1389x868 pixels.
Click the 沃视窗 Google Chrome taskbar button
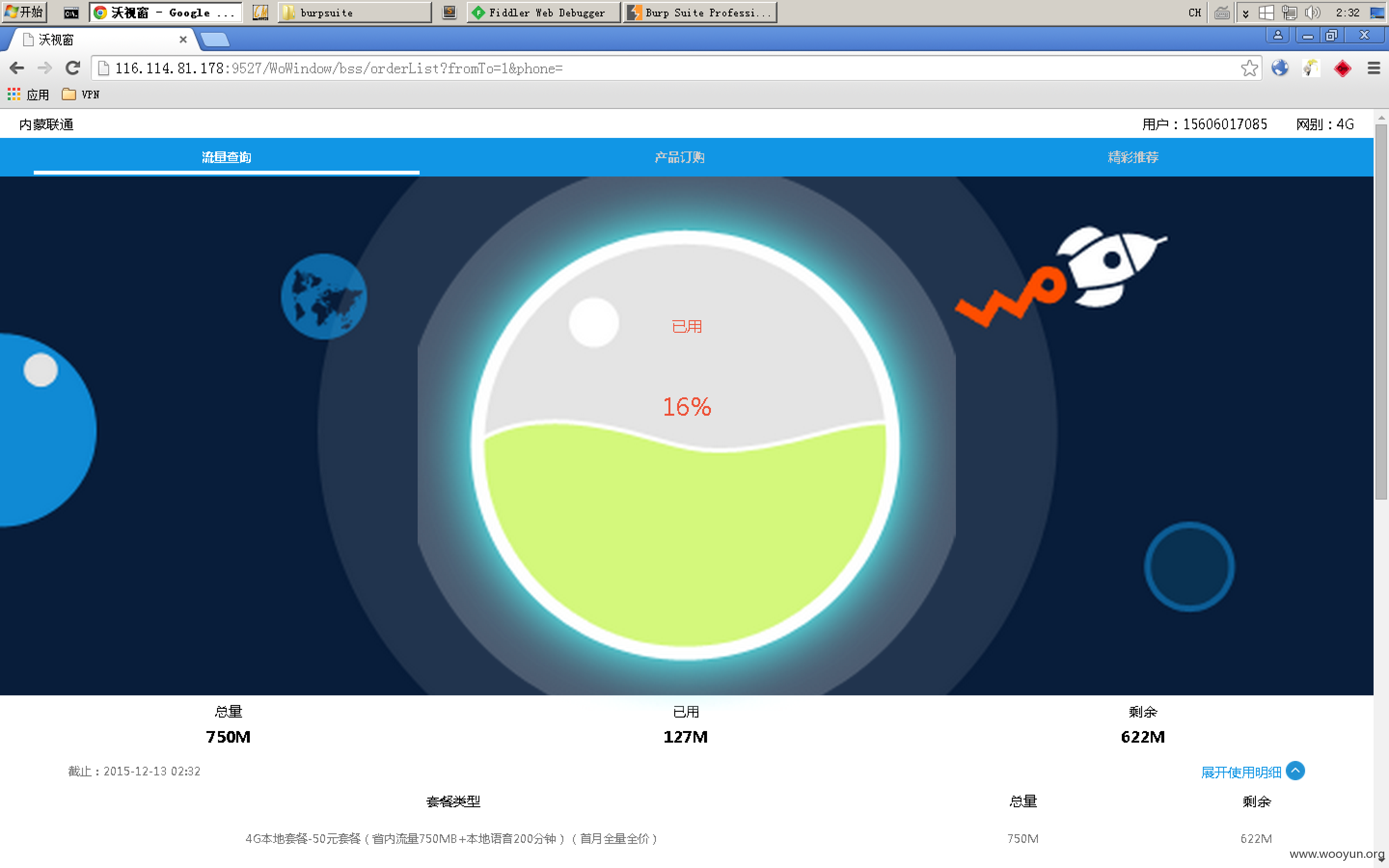pyautogui.click(x=166, y=12)
